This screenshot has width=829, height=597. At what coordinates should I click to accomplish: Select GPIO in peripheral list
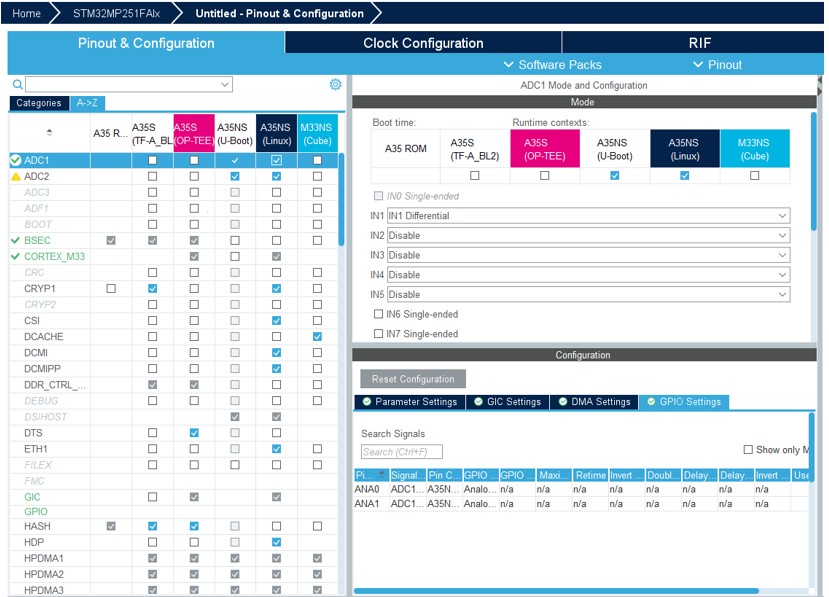pos(35,512)
